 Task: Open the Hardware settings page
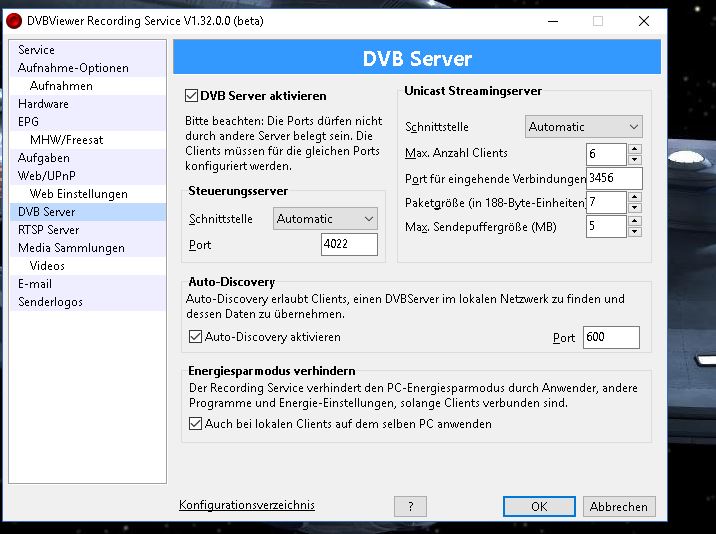pos(88,104)
